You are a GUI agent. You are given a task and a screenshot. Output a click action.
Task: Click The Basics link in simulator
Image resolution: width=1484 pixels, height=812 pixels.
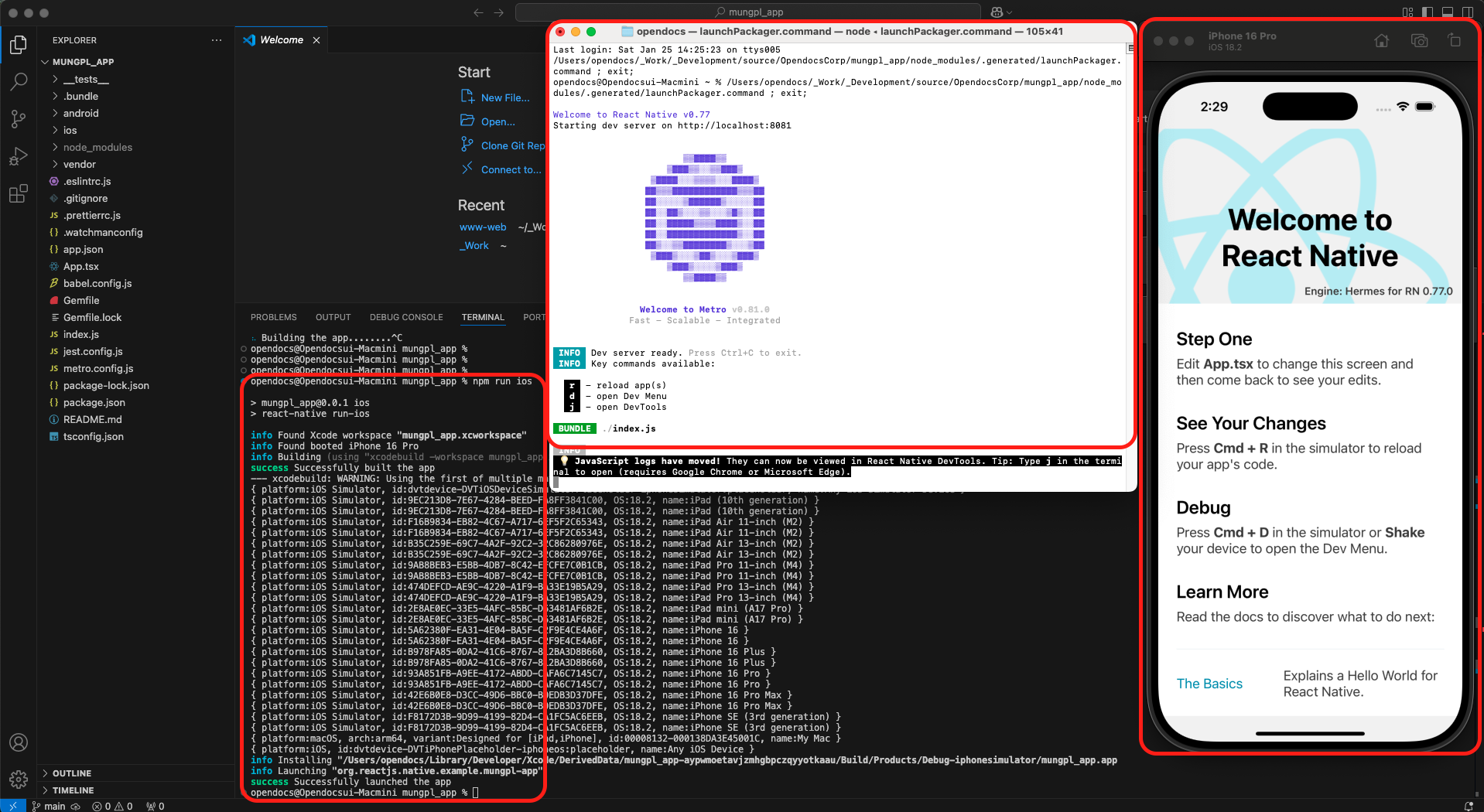pyautogui.click(x=1209, y=684)
